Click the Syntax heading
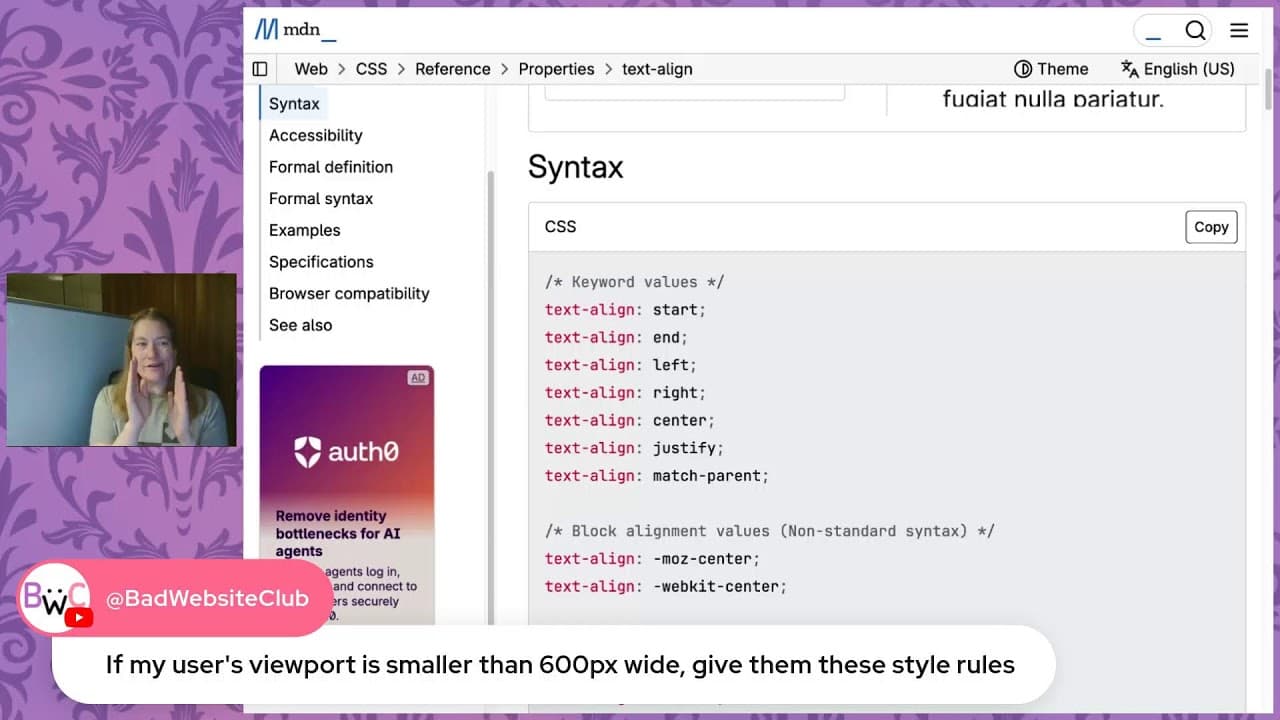Screen dimensions: 1280x720 [x=575, y=167]
